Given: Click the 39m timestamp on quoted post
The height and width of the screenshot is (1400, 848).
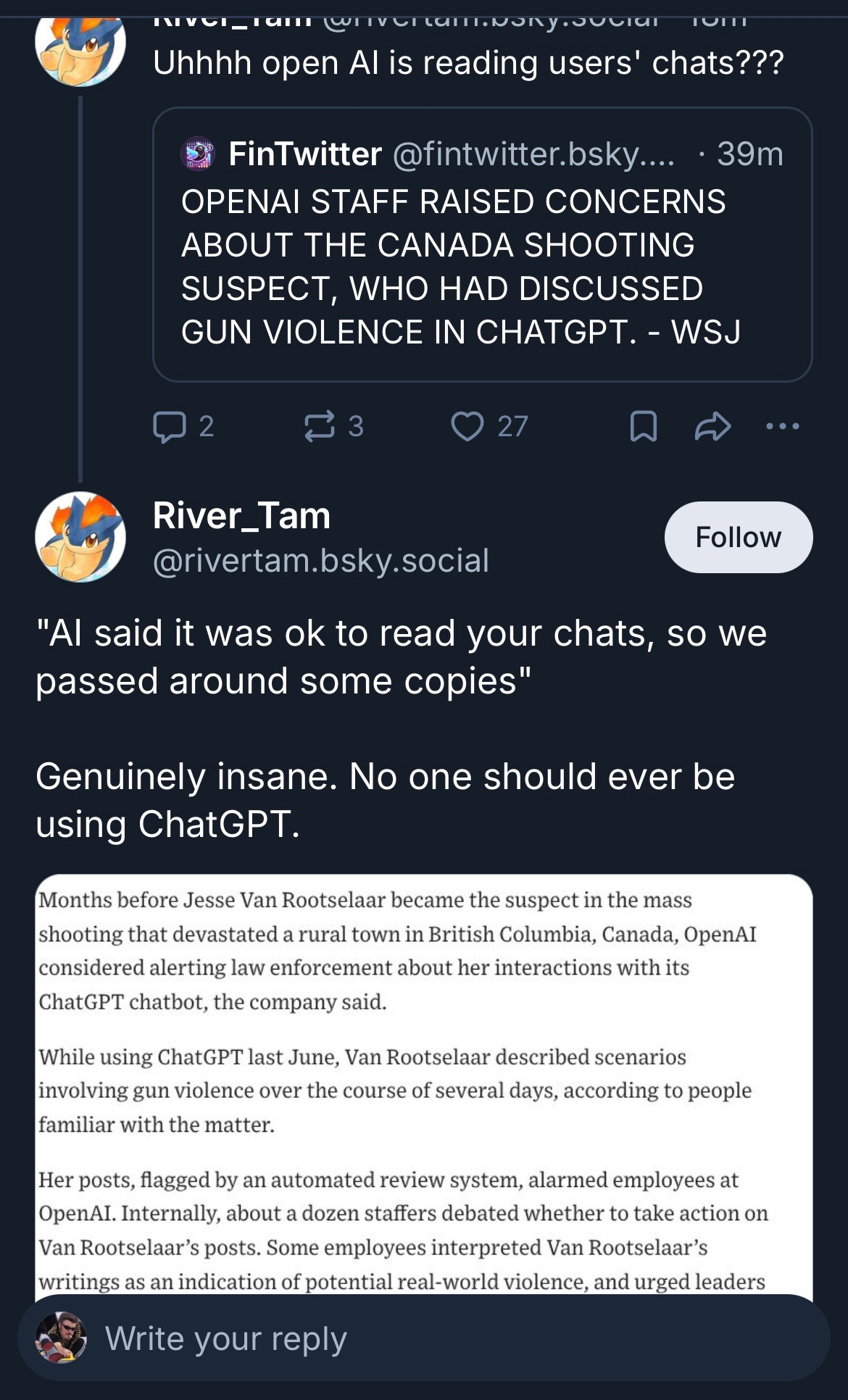Looking at the screenshot, I should tap(749, 154).
